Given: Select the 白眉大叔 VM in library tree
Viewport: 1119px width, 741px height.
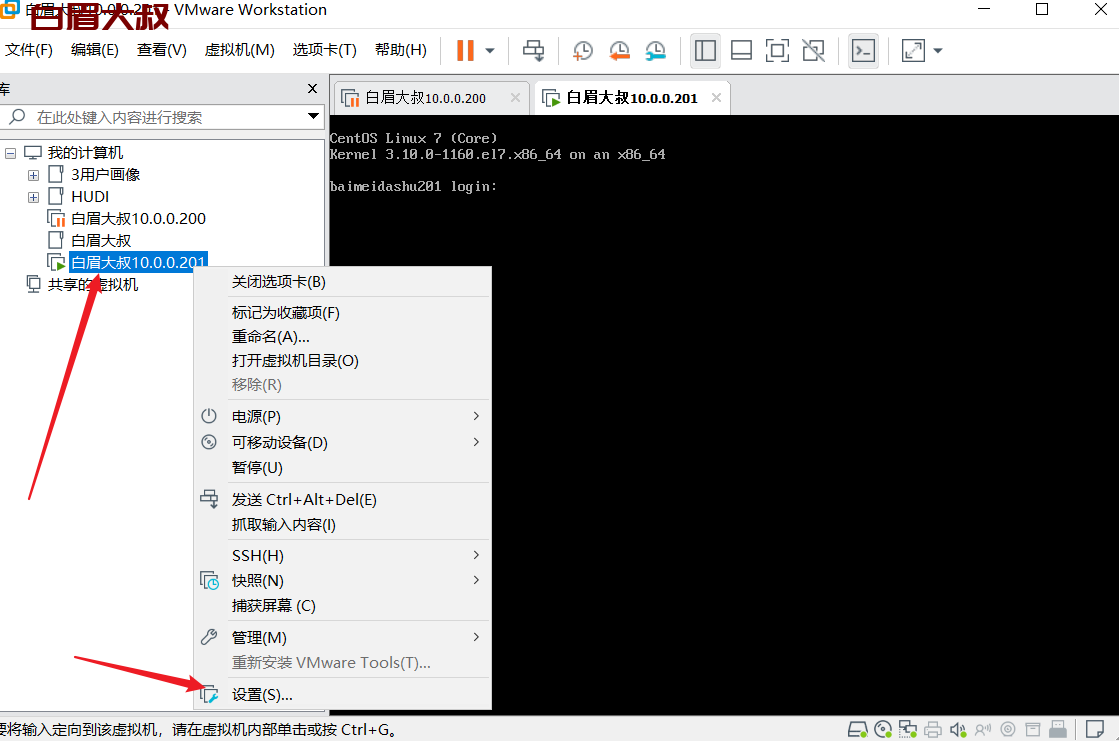Looking at the screenshot, I should point(101,241).
